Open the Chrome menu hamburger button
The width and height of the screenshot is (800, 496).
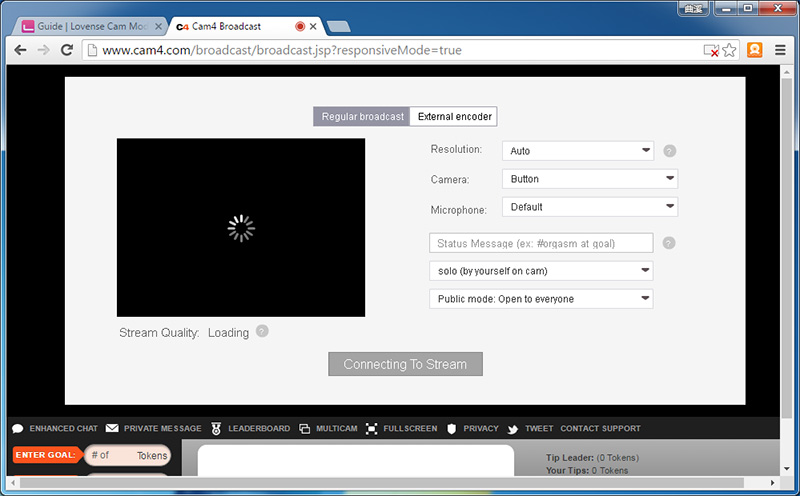[x=780, y=50]
